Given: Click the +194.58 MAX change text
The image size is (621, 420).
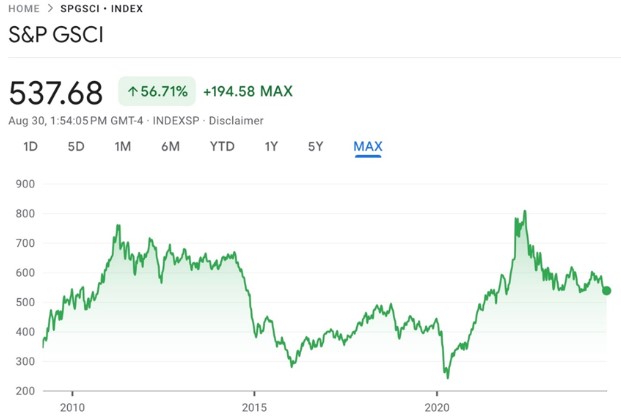Looking at the screenshot, I should 248,92.
